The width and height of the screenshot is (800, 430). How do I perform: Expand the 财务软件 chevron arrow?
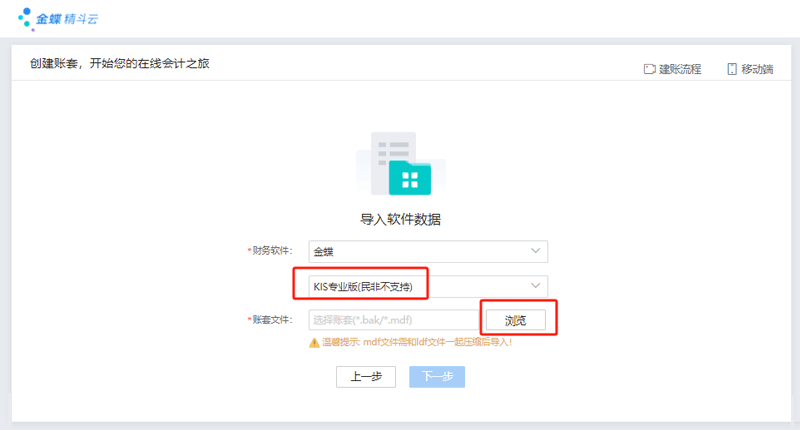click(x=535, y=251)
